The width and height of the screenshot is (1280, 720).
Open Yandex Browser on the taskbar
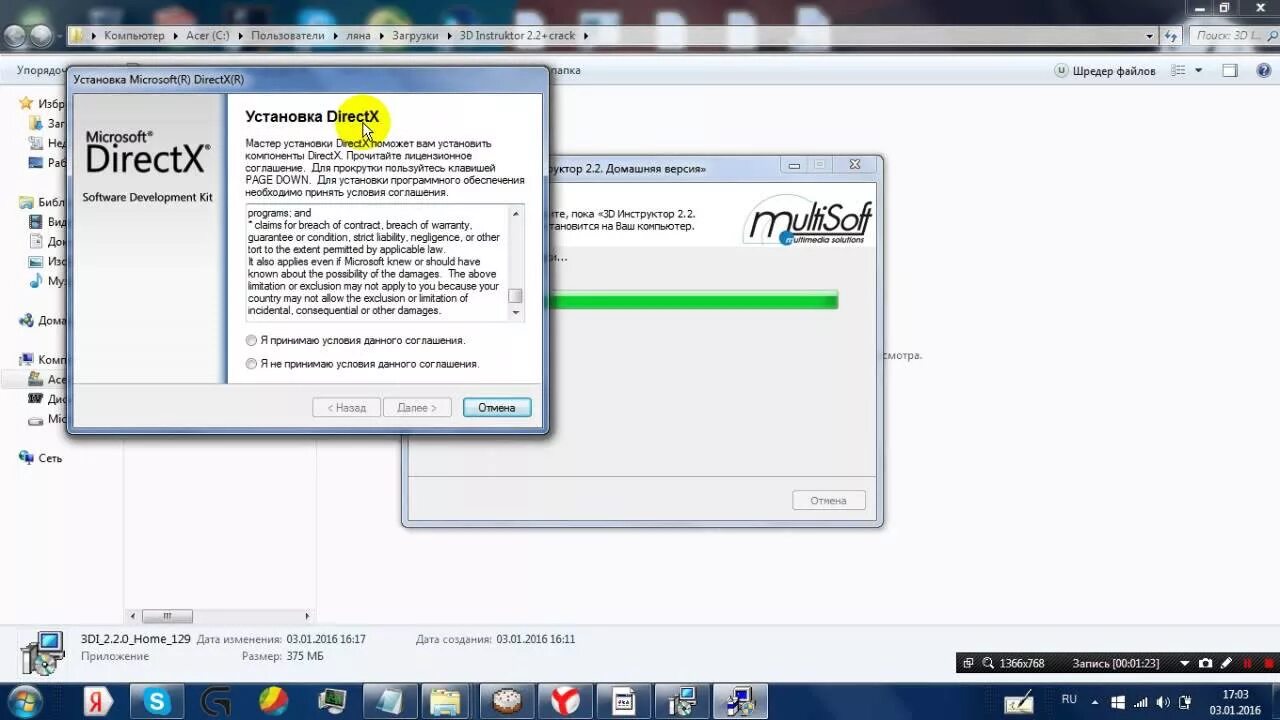(x=565, y=701)
